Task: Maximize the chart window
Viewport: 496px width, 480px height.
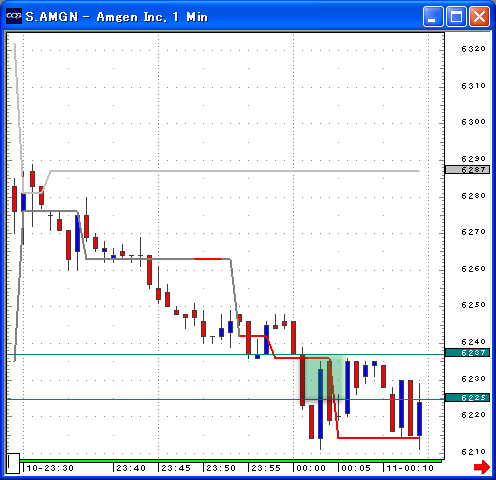Action: (x=456, y=16)
